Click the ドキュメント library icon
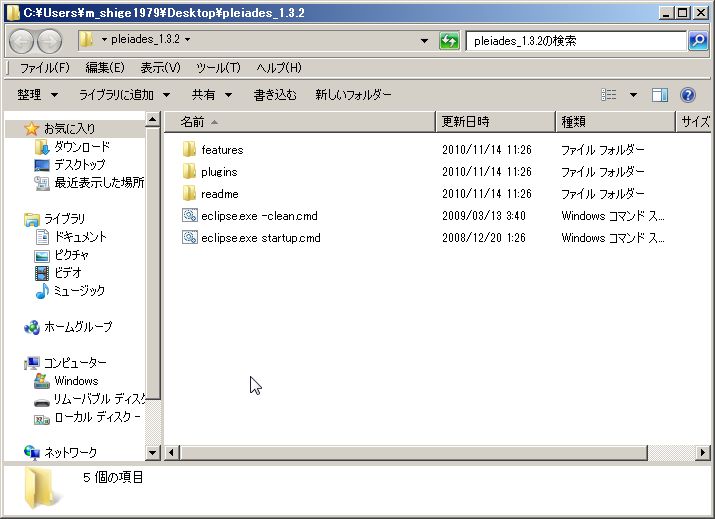The image size is (715, 519). coord(42,237)
